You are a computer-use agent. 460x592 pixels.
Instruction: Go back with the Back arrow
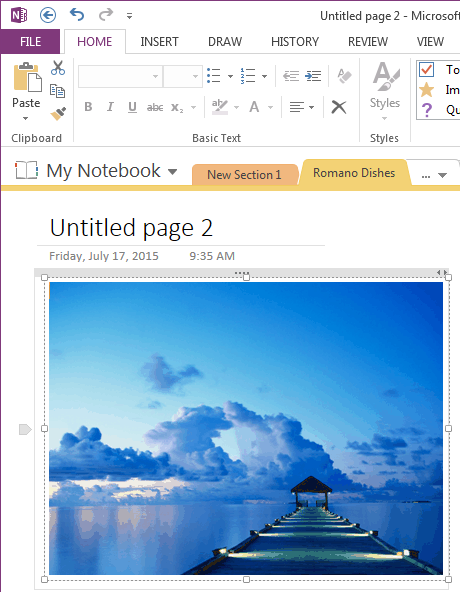click(48, 15)
